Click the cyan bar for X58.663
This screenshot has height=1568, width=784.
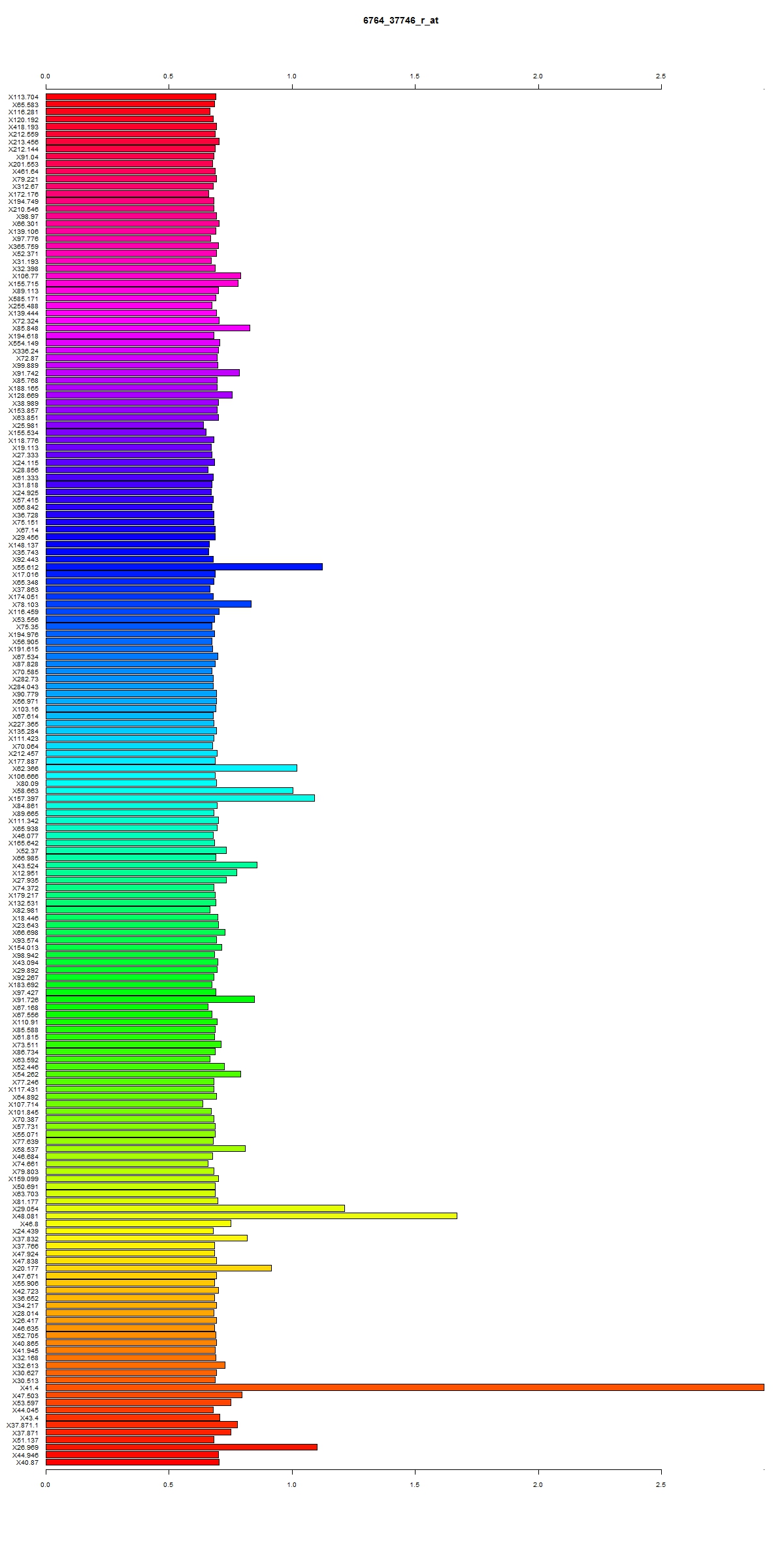pos(169,791)
